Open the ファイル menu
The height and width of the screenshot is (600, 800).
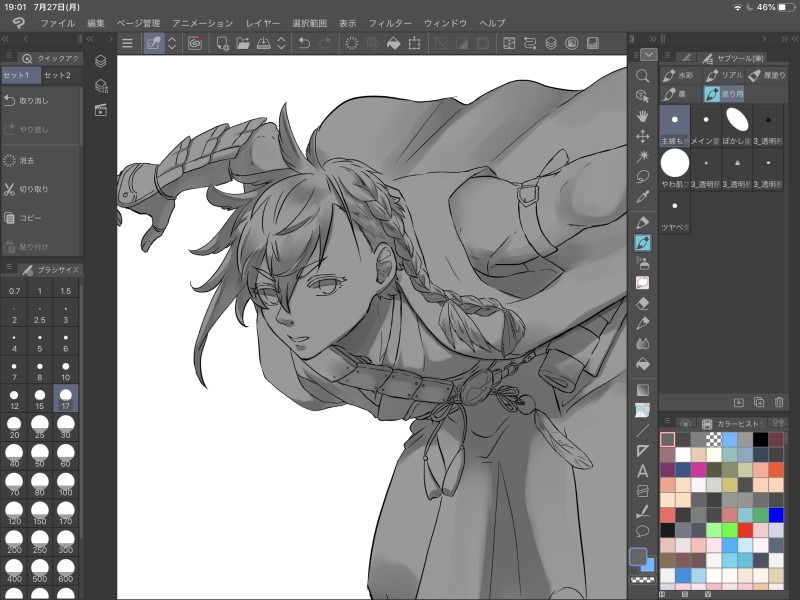click(x=58, y=23)
